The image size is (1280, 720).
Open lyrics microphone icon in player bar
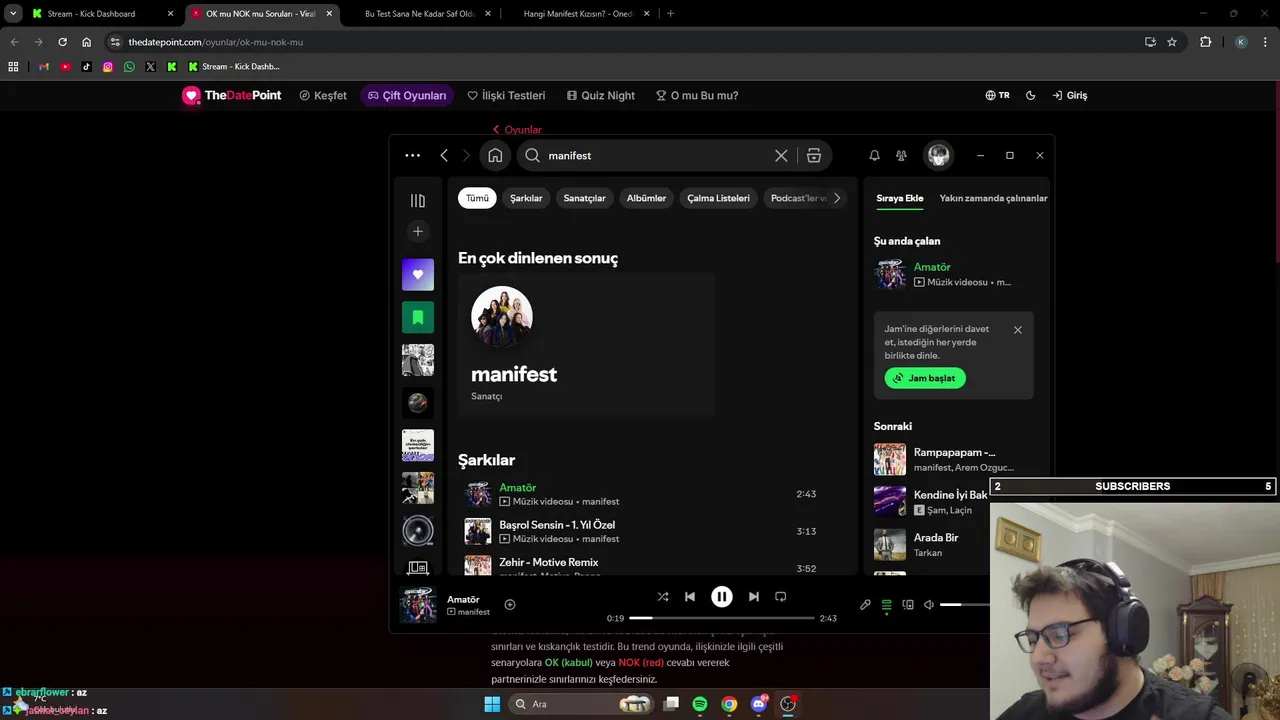pyautogui.click(x=865, y=605)
